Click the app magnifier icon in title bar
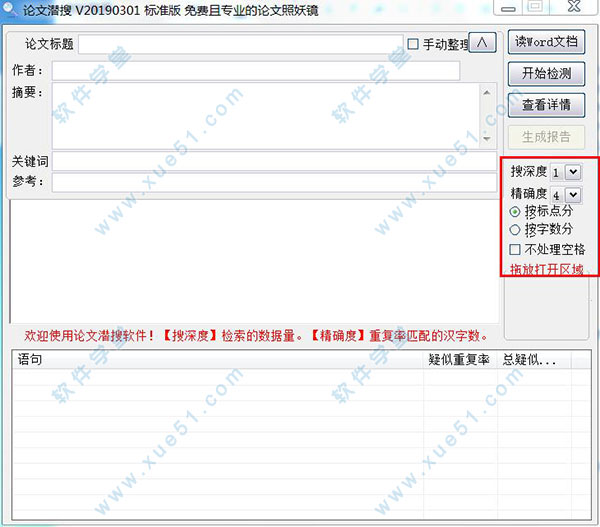The width and height of the screenshot is (600, 527). click(10, 8)
